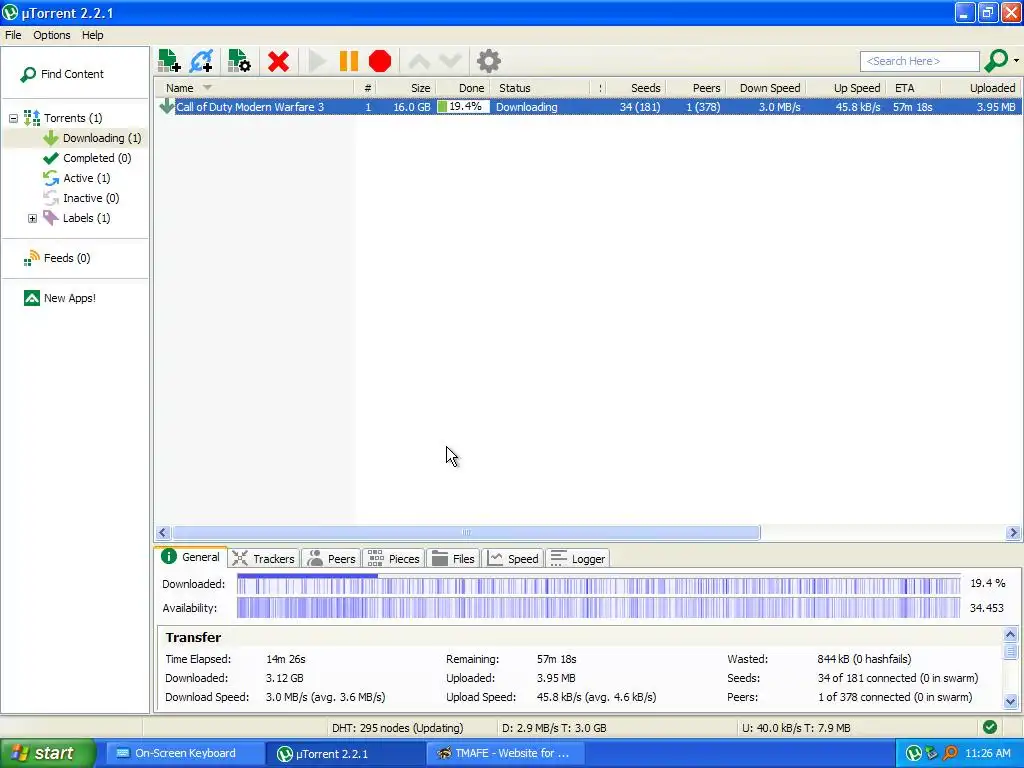1024x768 pixels.
Task: Open the File menu
Action: tap(13, 35)
